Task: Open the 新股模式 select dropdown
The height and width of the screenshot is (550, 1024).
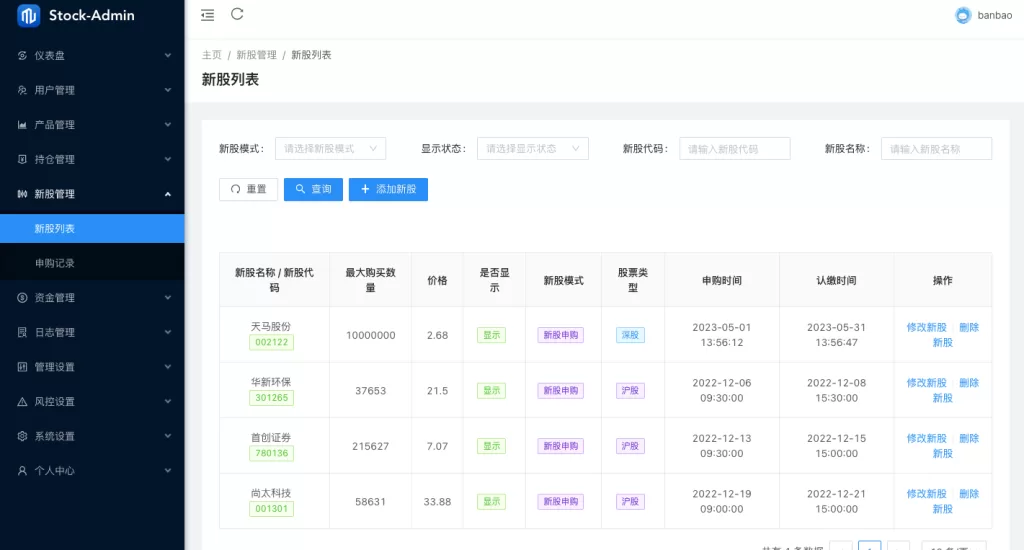Action: (x=330, y=149)
